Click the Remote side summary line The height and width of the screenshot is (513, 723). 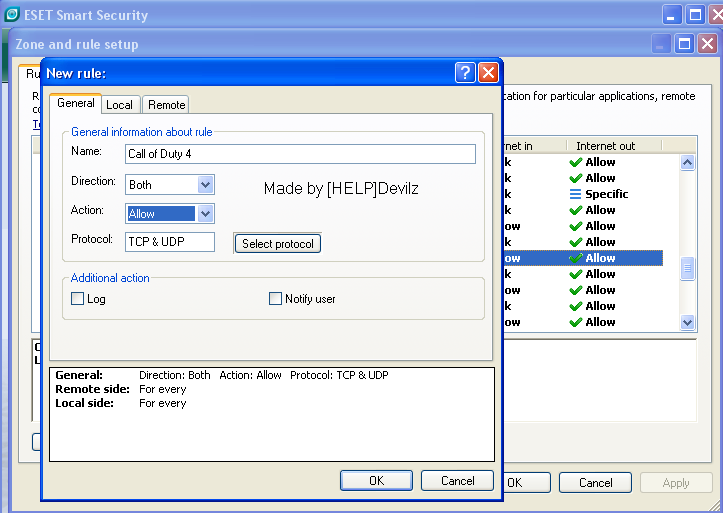(121, 389)
